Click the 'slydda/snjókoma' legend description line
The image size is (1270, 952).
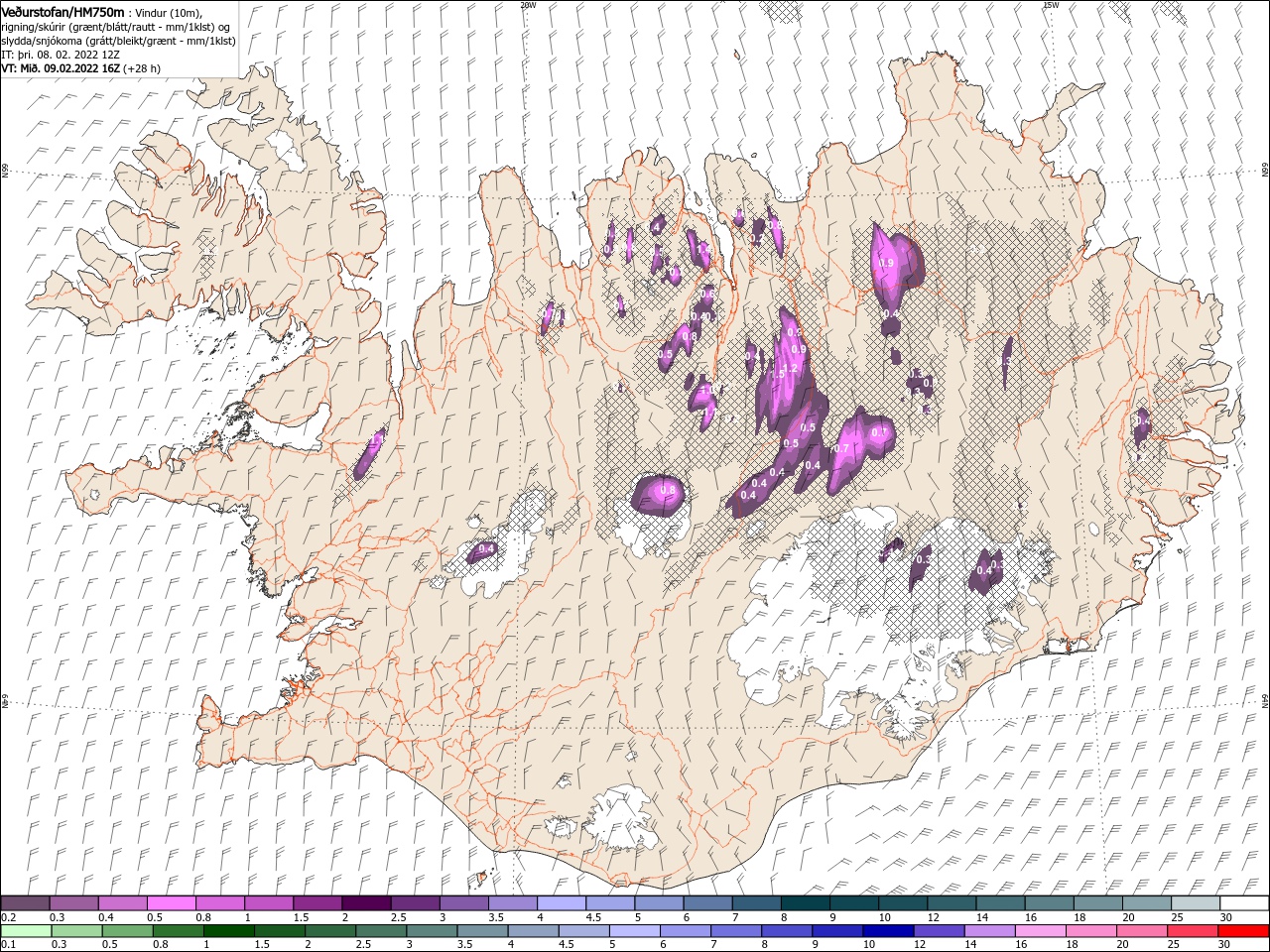118,41
